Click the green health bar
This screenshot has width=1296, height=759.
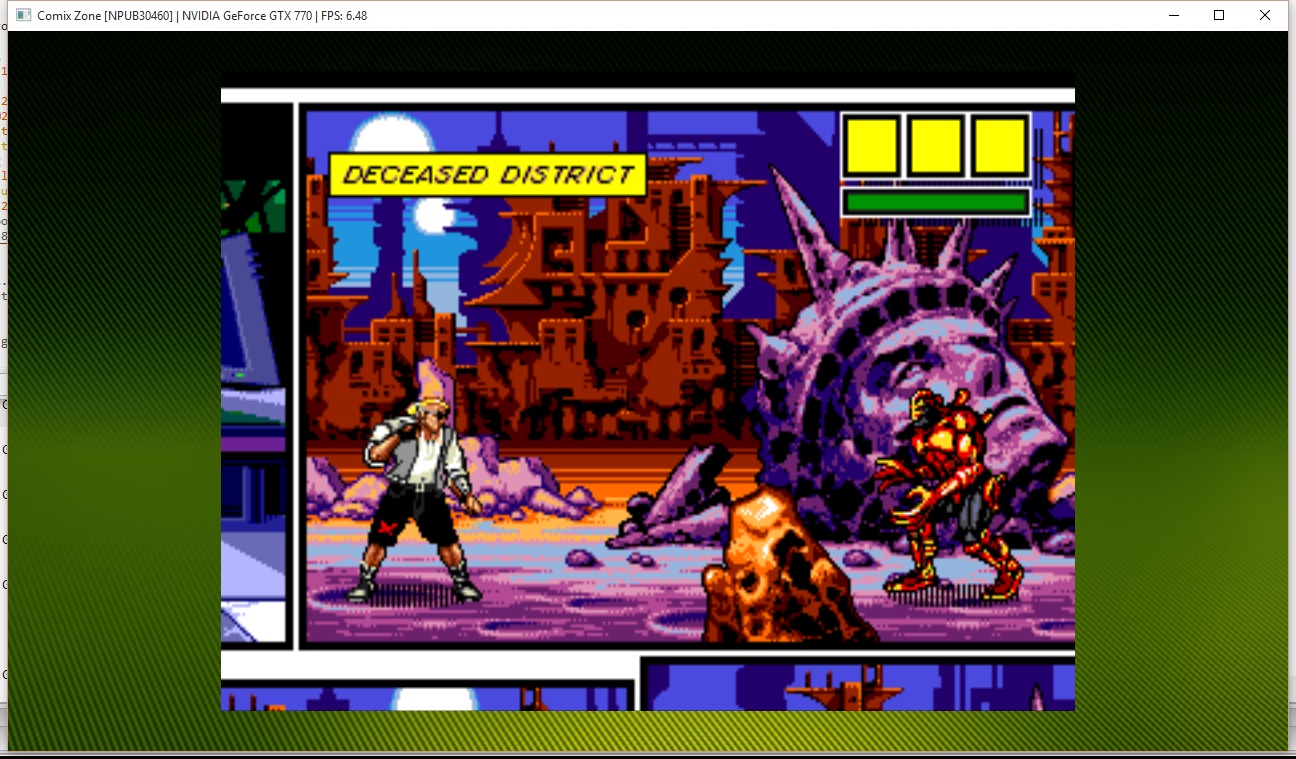tap(936, 202)
